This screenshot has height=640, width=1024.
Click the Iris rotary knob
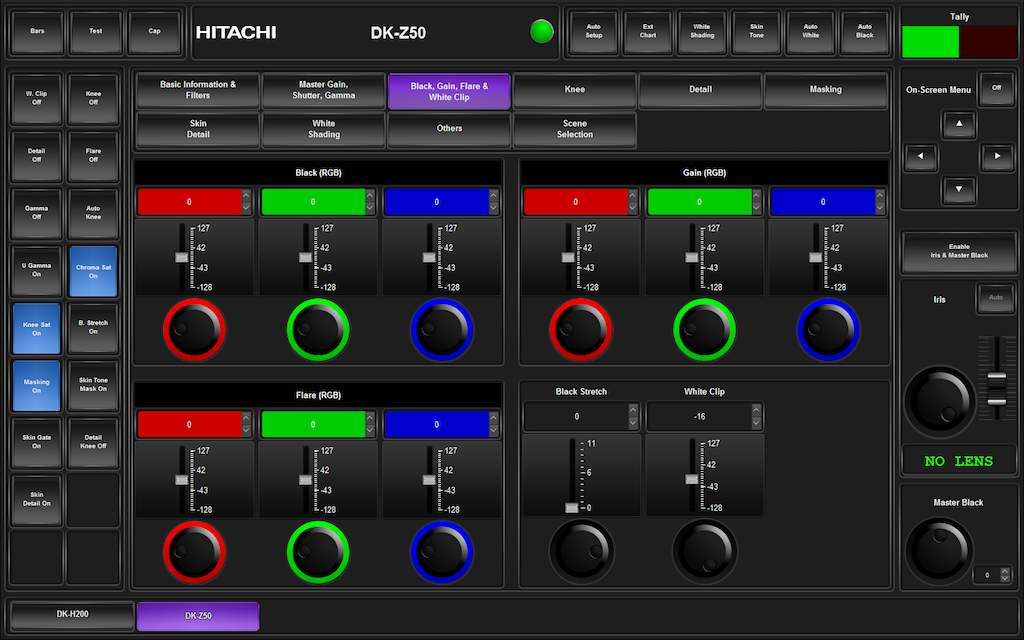coord(939,402)
